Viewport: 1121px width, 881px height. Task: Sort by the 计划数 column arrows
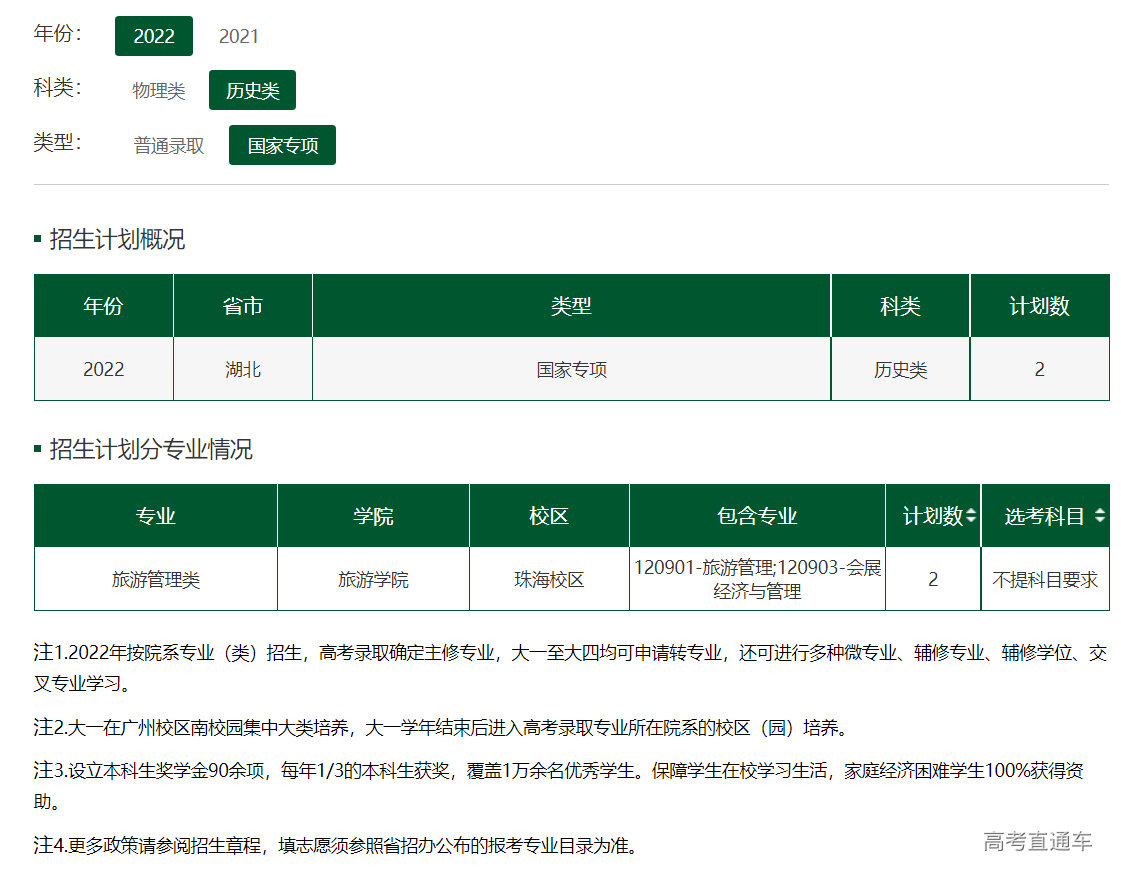point(971,516)
